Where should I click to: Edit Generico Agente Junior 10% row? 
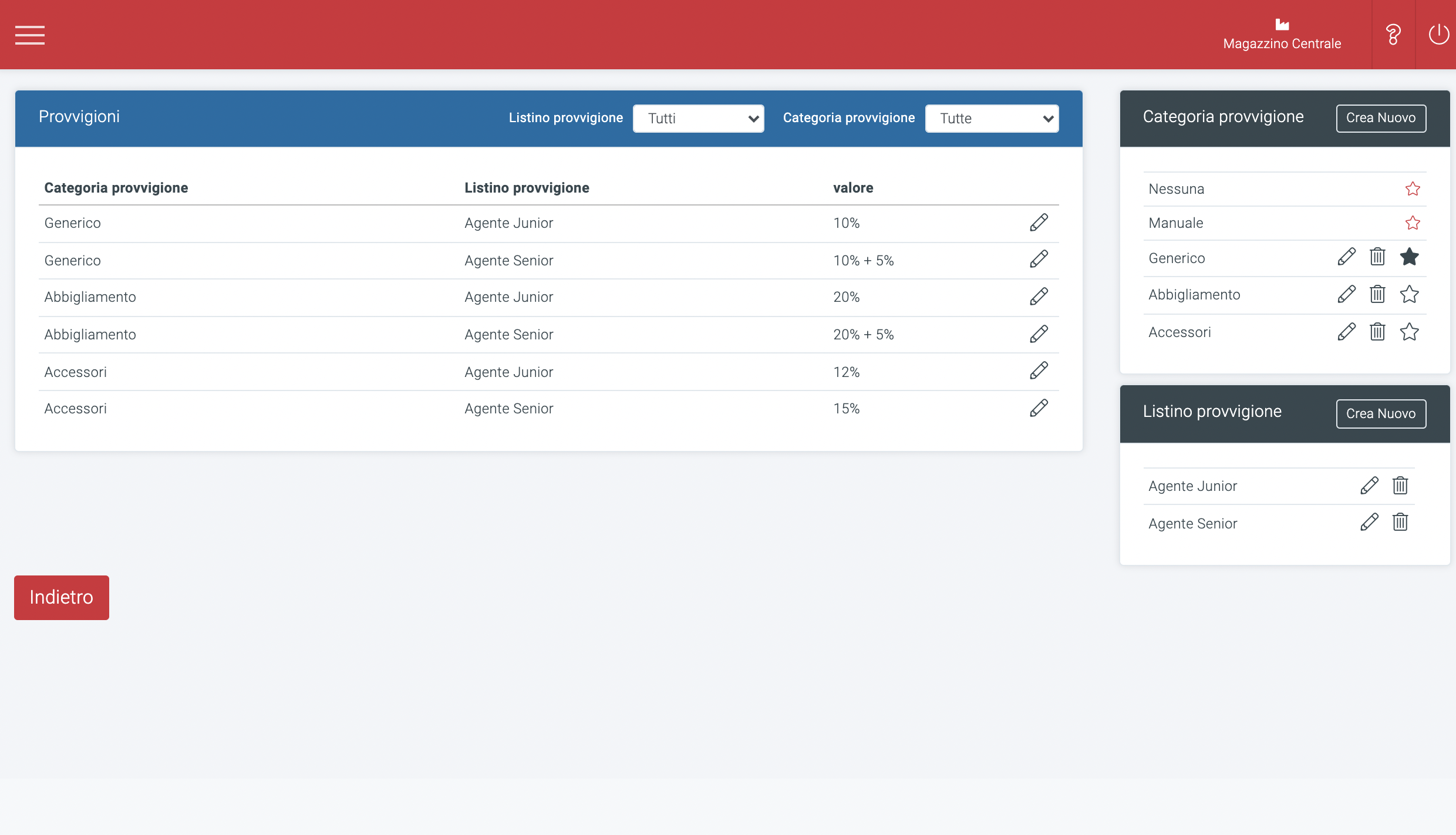coord(1039,223)
